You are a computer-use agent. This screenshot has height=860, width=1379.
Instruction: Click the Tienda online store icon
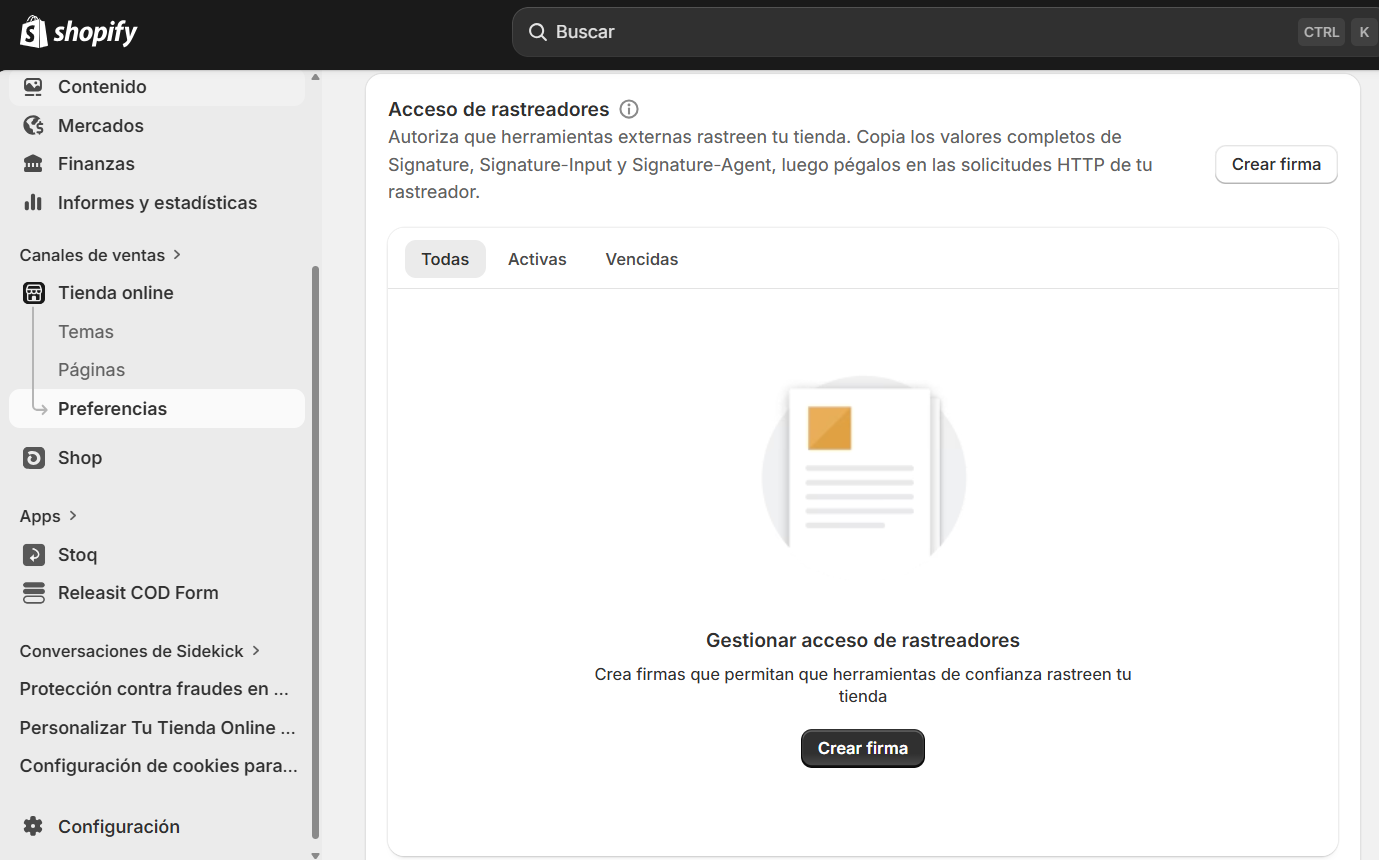34,293
